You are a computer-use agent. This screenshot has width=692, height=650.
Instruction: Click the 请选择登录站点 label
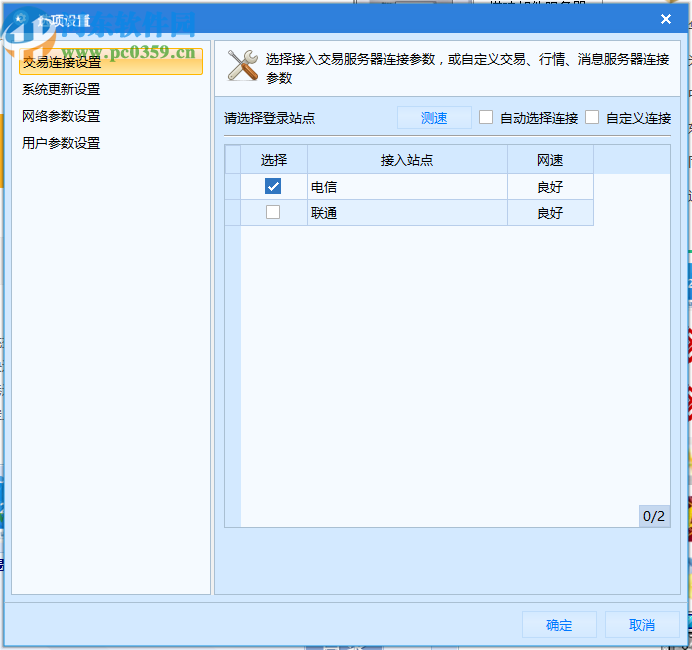point(270,118)
